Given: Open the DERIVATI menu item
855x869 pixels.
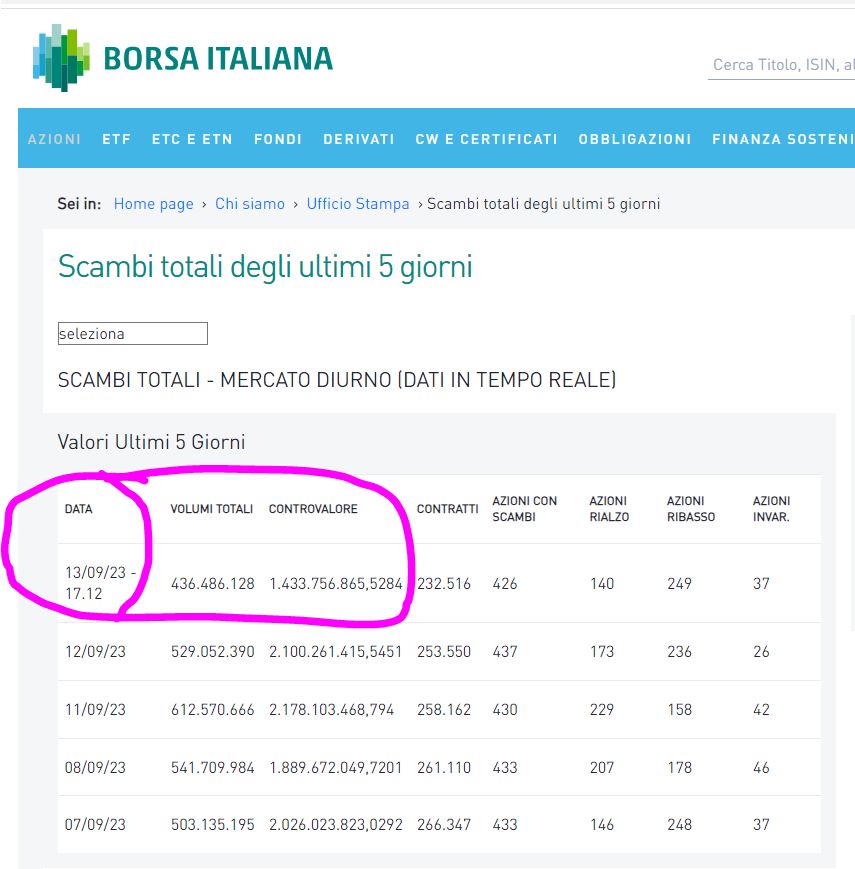Looking at the screenshot, I should point(359,139).
